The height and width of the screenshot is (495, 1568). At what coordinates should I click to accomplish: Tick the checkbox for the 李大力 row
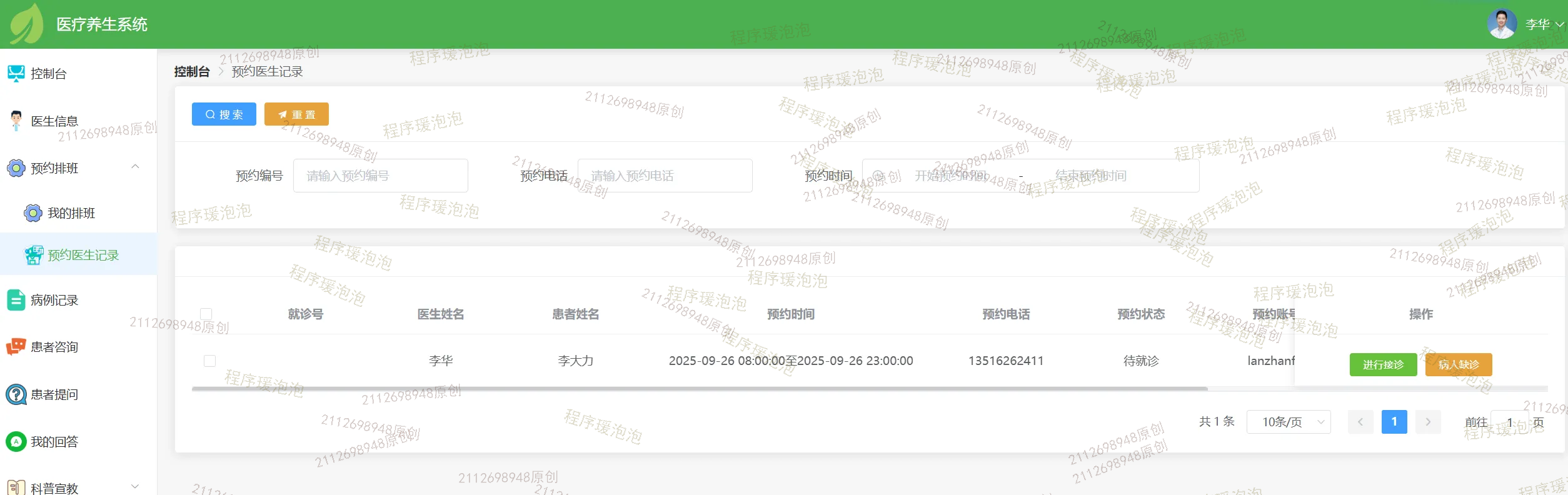click(209, 361)
